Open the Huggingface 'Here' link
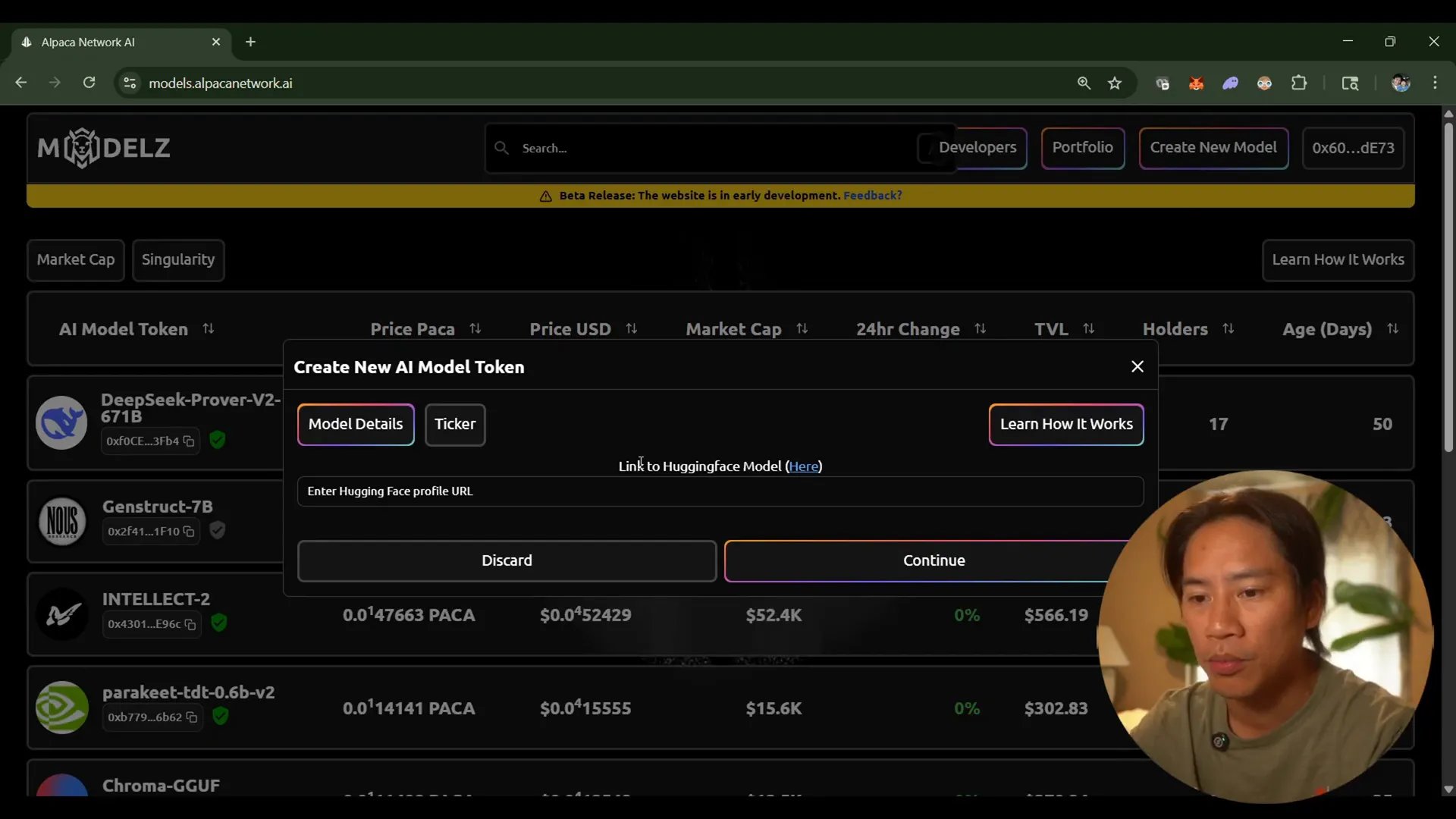1456x819 pixels. point(803,466)
